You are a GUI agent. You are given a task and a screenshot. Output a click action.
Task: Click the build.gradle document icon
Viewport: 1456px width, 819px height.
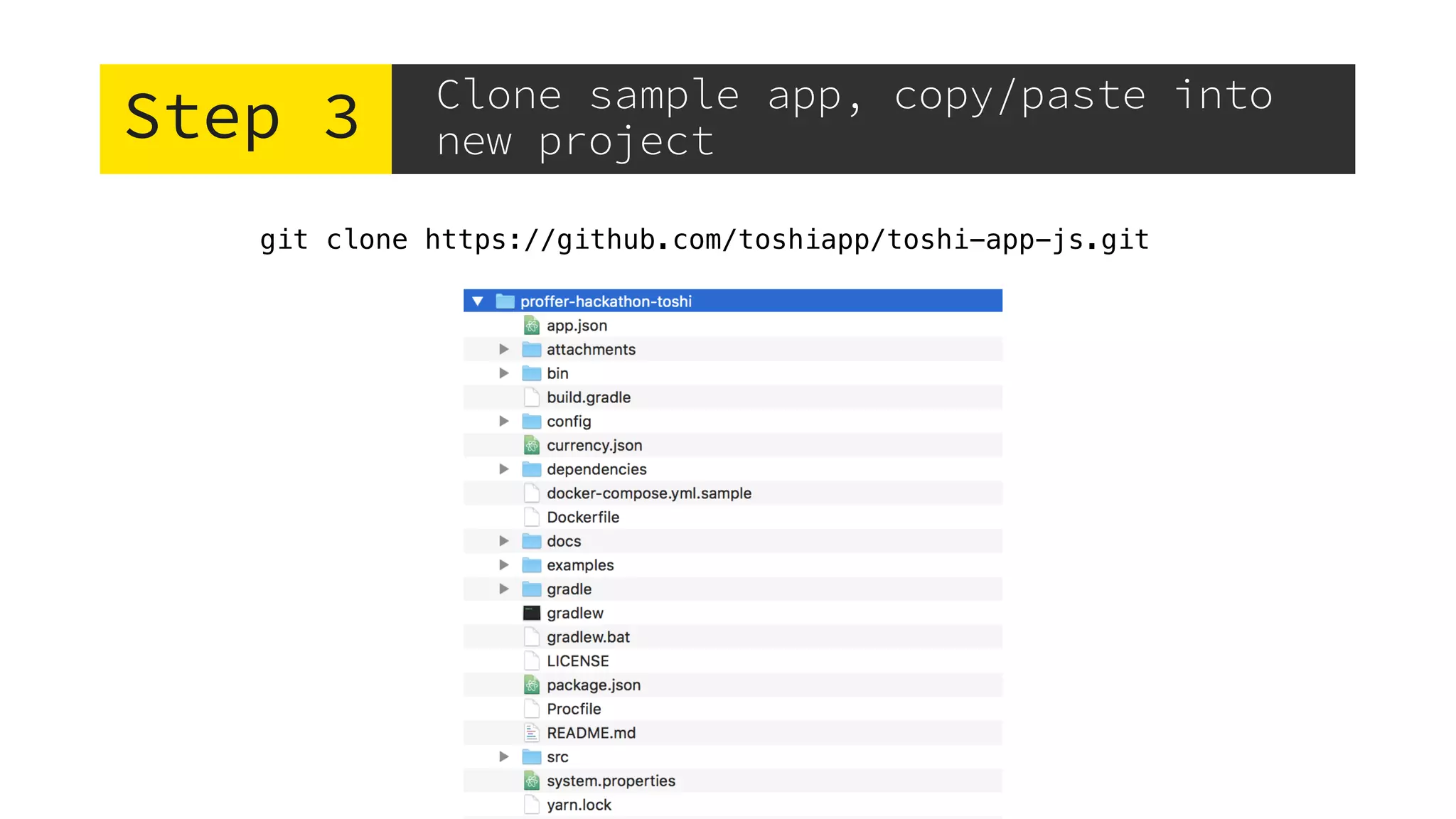(x=532, y=397)
